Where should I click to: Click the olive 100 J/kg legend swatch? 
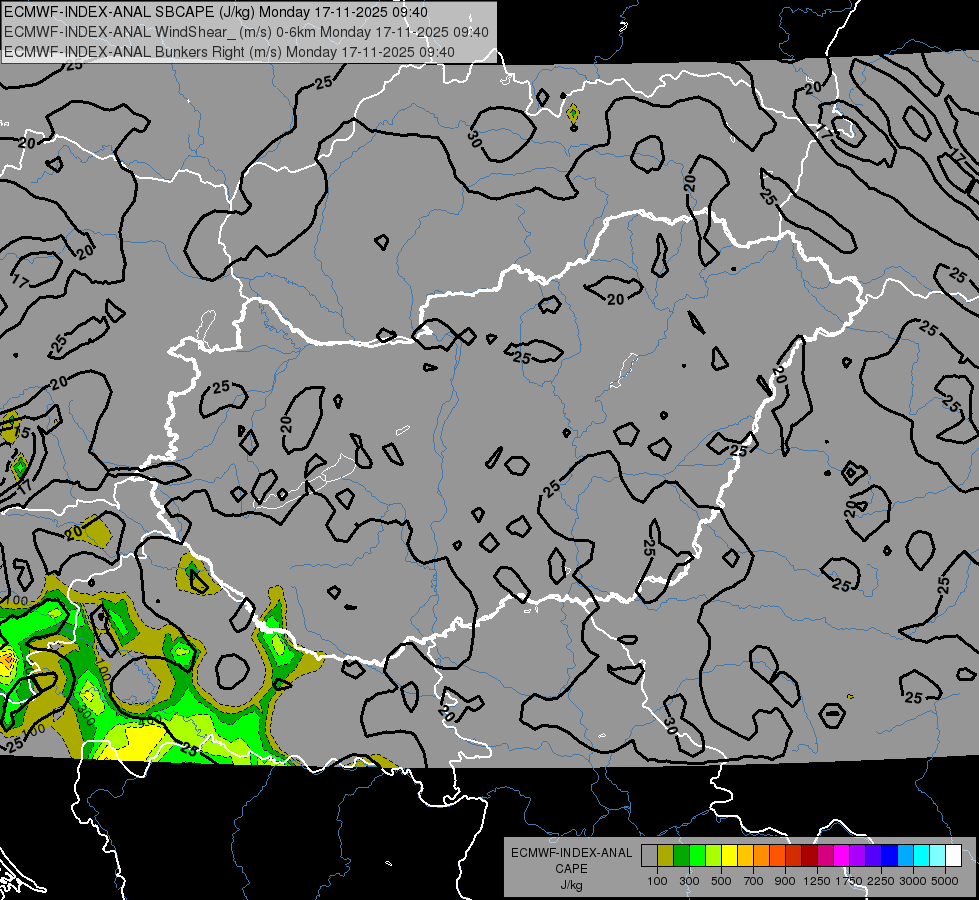click(666, 855)
